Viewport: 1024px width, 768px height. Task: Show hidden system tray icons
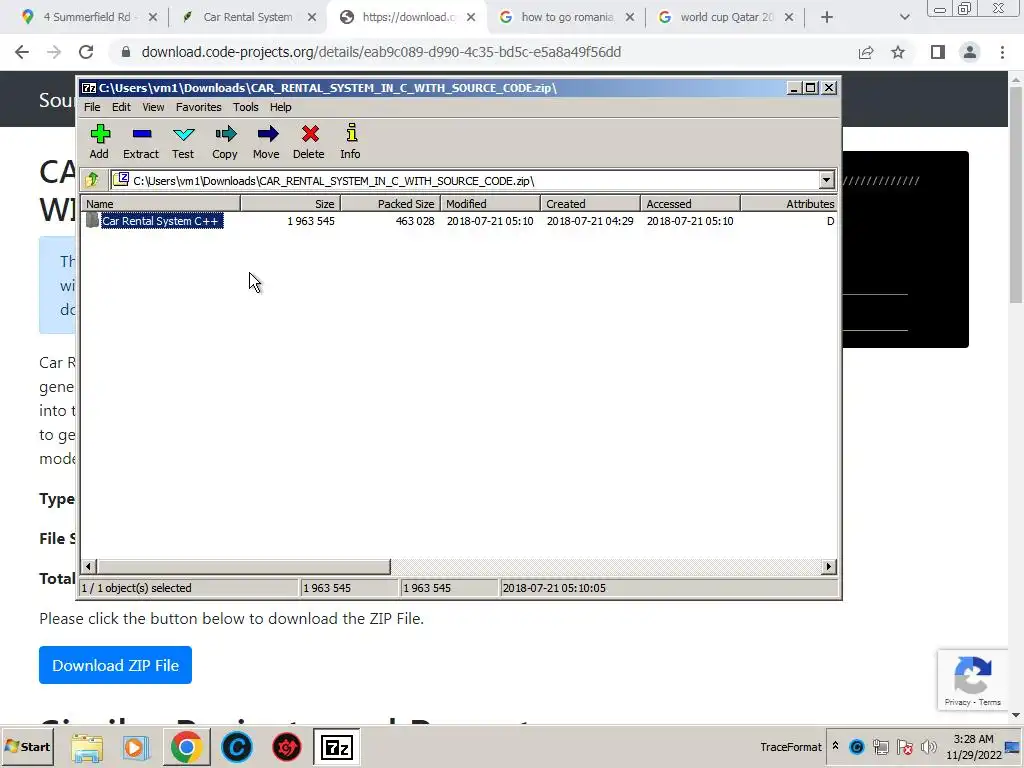tap(835, 746)
